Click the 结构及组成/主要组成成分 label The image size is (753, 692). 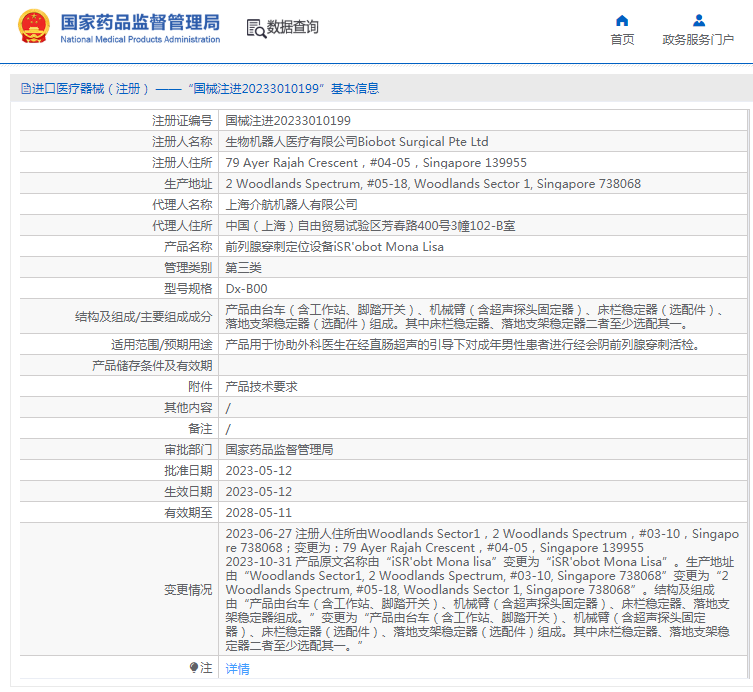click(x=144, y=317)
